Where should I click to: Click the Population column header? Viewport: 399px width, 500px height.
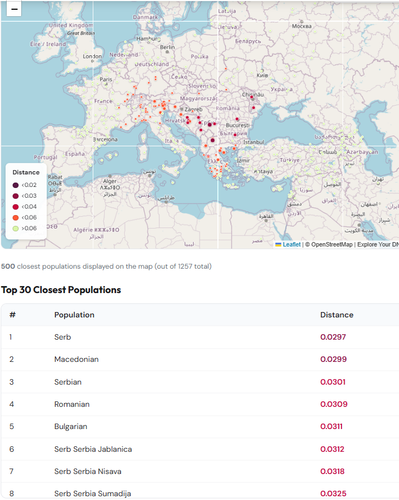(x=74, y=315)
